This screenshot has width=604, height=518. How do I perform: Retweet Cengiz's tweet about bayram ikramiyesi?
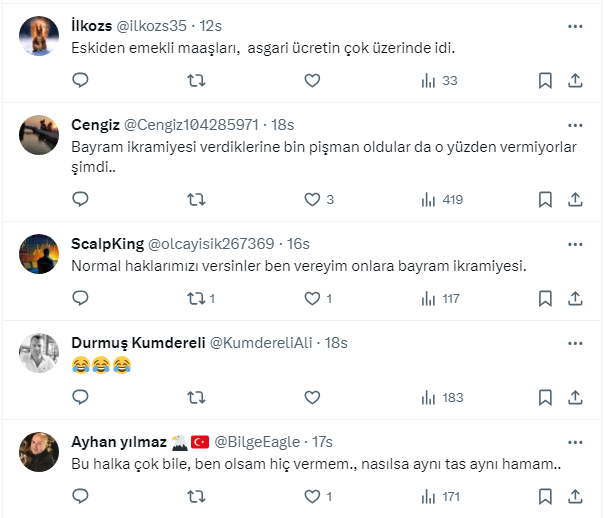197,199
